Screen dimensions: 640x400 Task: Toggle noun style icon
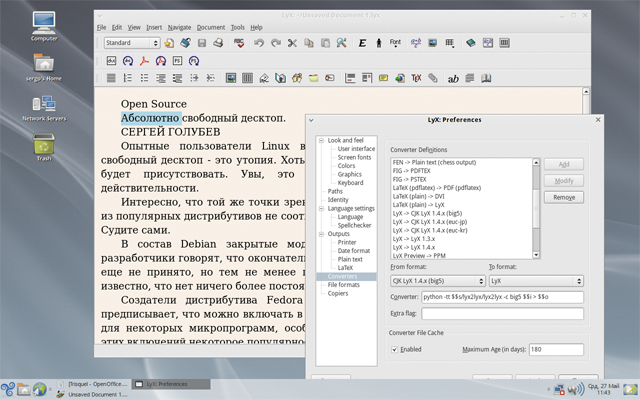point(379,43)
